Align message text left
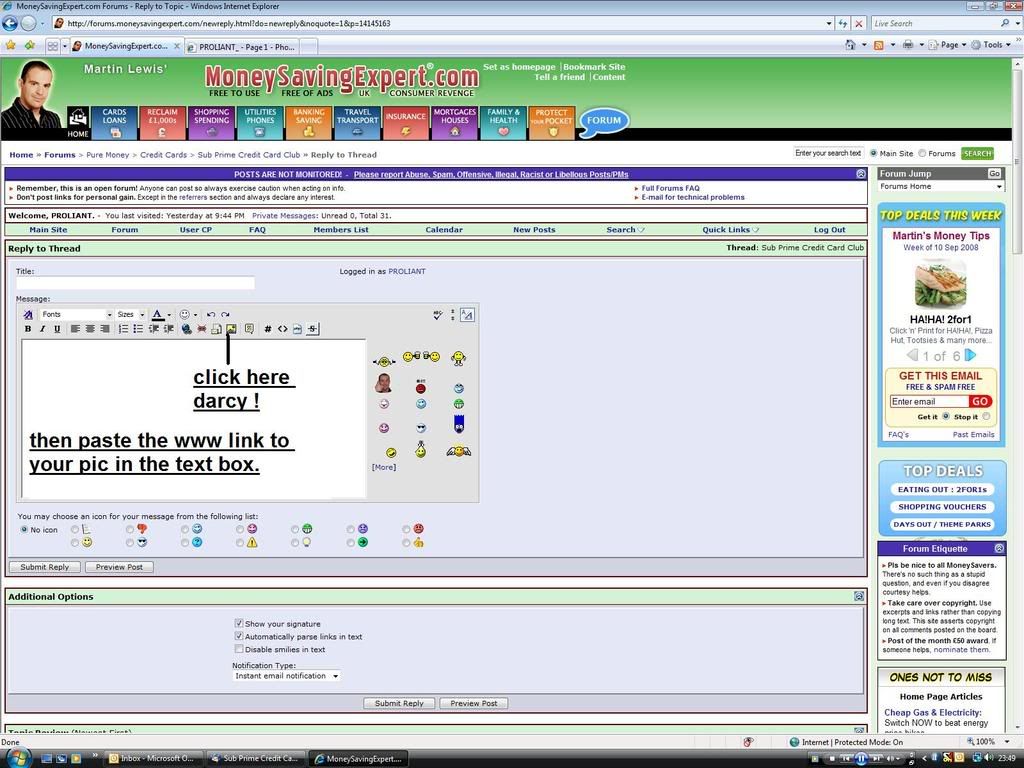The height and width of the screenshot is (768, 1024). coord(75,329)
